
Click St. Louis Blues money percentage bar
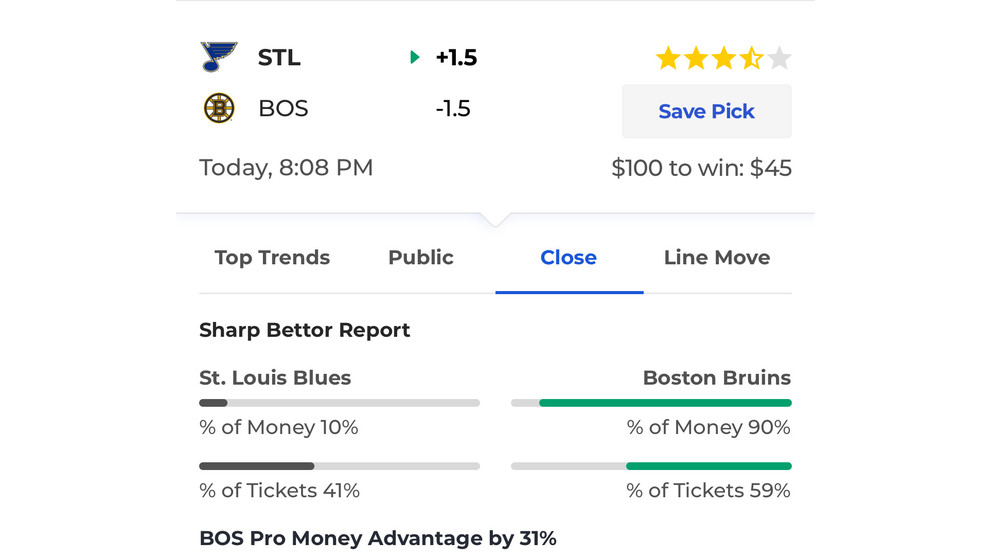tap(339, 403)
